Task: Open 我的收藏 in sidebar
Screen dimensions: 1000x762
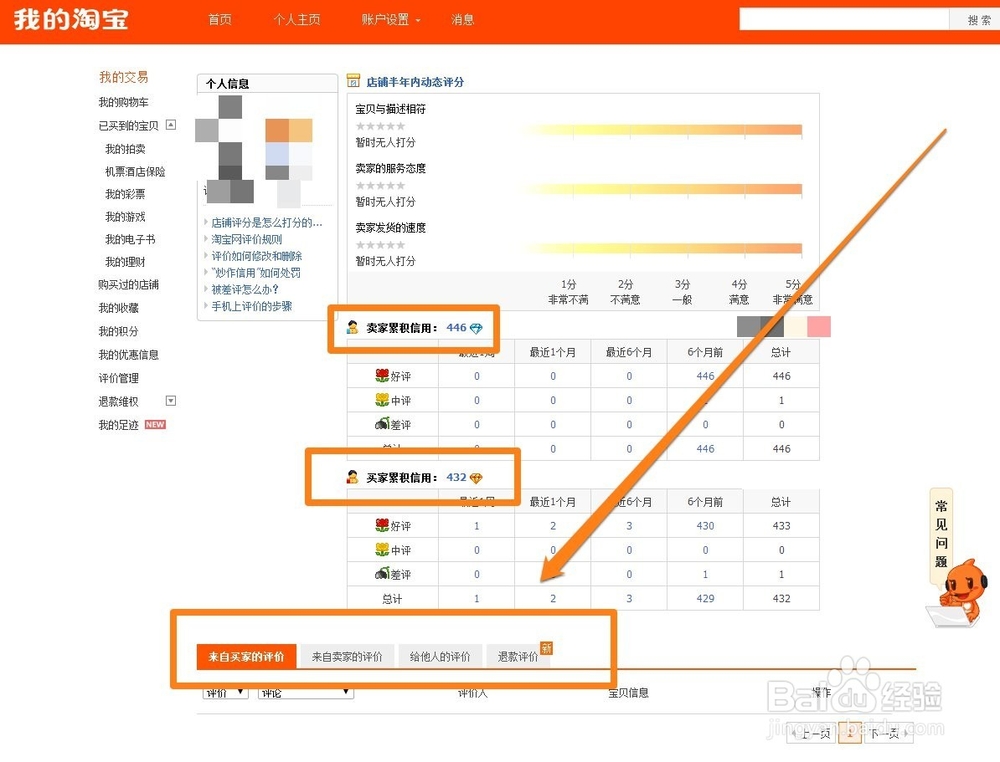Action: [119, 308]
